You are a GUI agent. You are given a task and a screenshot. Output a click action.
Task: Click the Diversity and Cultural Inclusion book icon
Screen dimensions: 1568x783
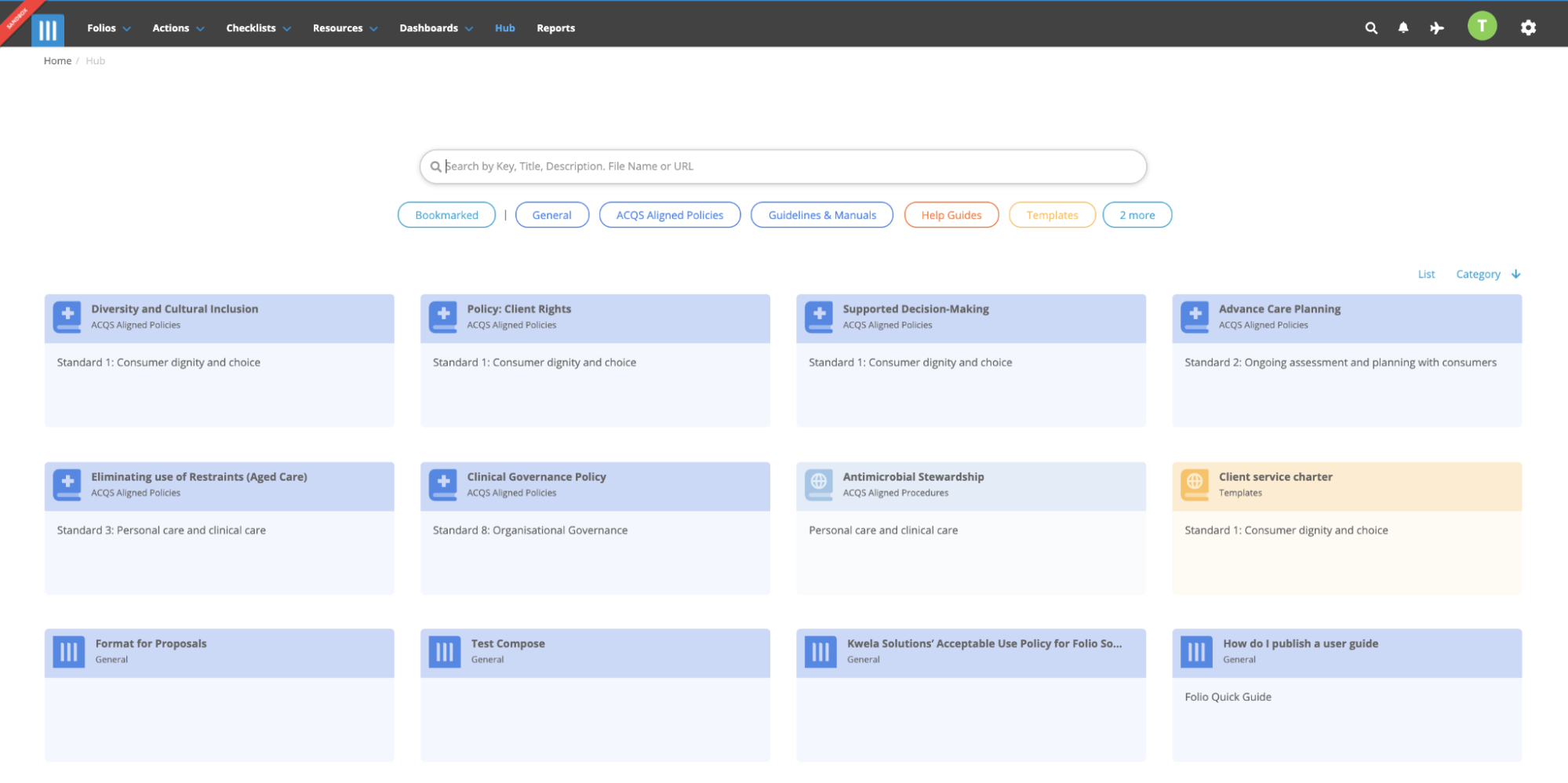tap(67, 317)
